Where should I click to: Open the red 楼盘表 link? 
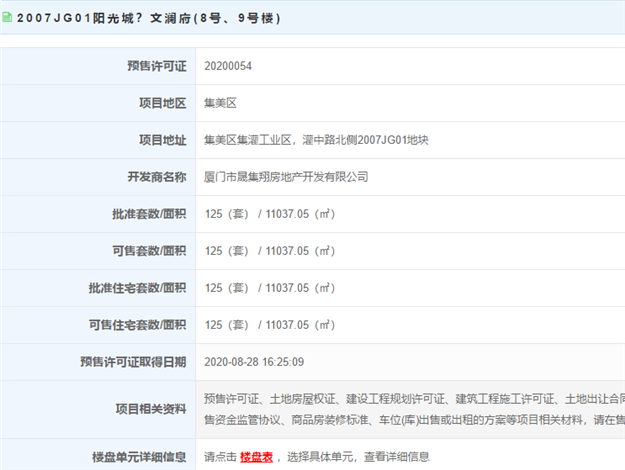click(256, 457)
